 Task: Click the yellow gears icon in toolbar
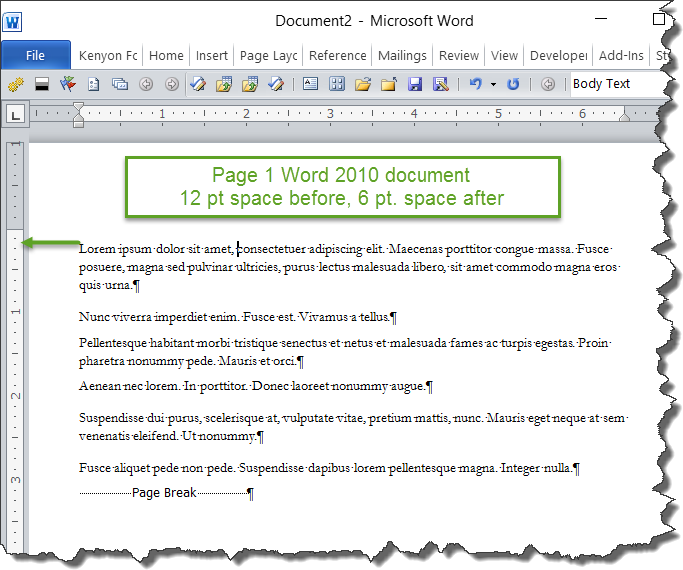click(16, 84)
